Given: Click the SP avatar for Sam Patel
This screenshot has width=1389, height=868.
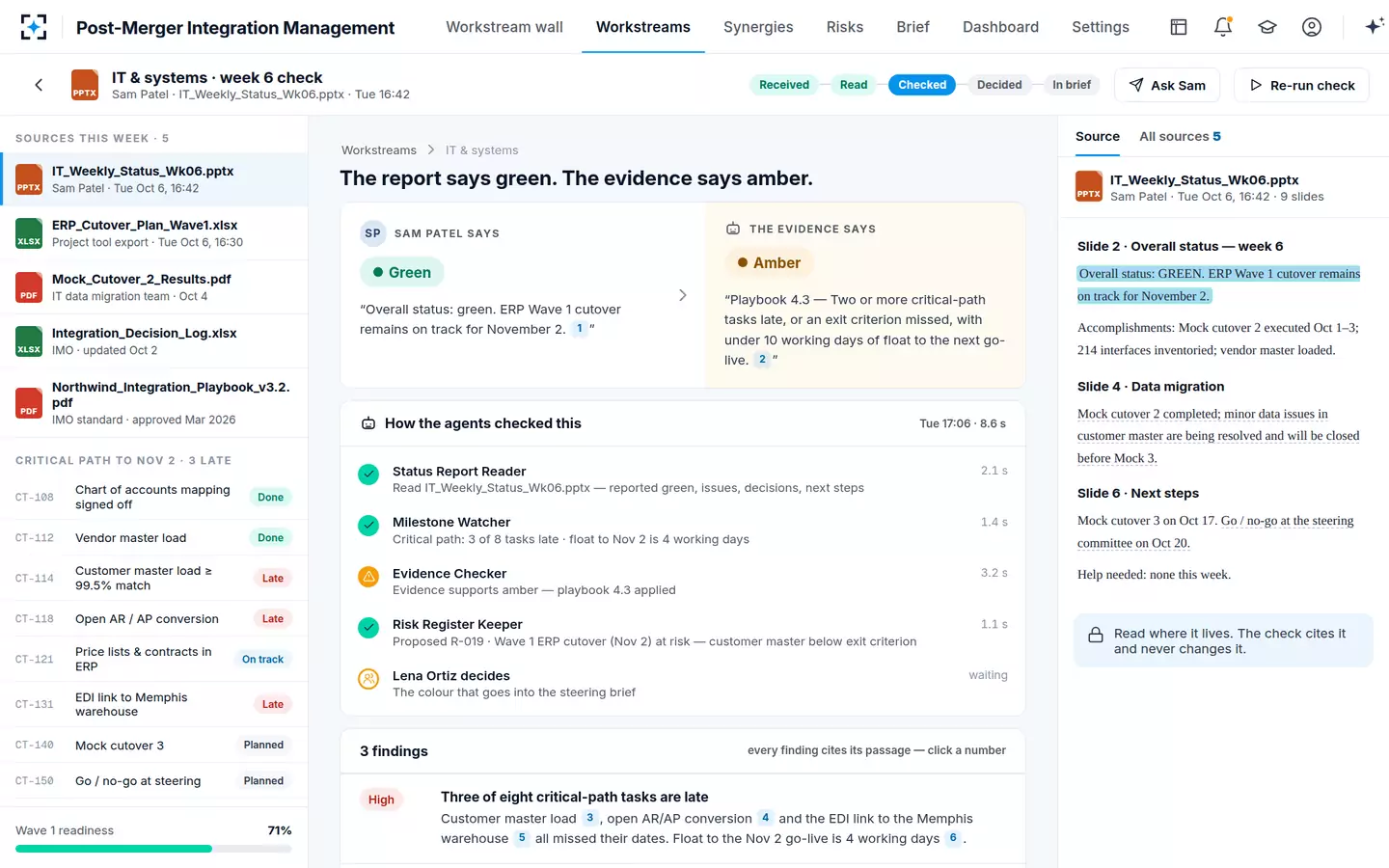Looking at the screenshot, I should pos(373,233).
